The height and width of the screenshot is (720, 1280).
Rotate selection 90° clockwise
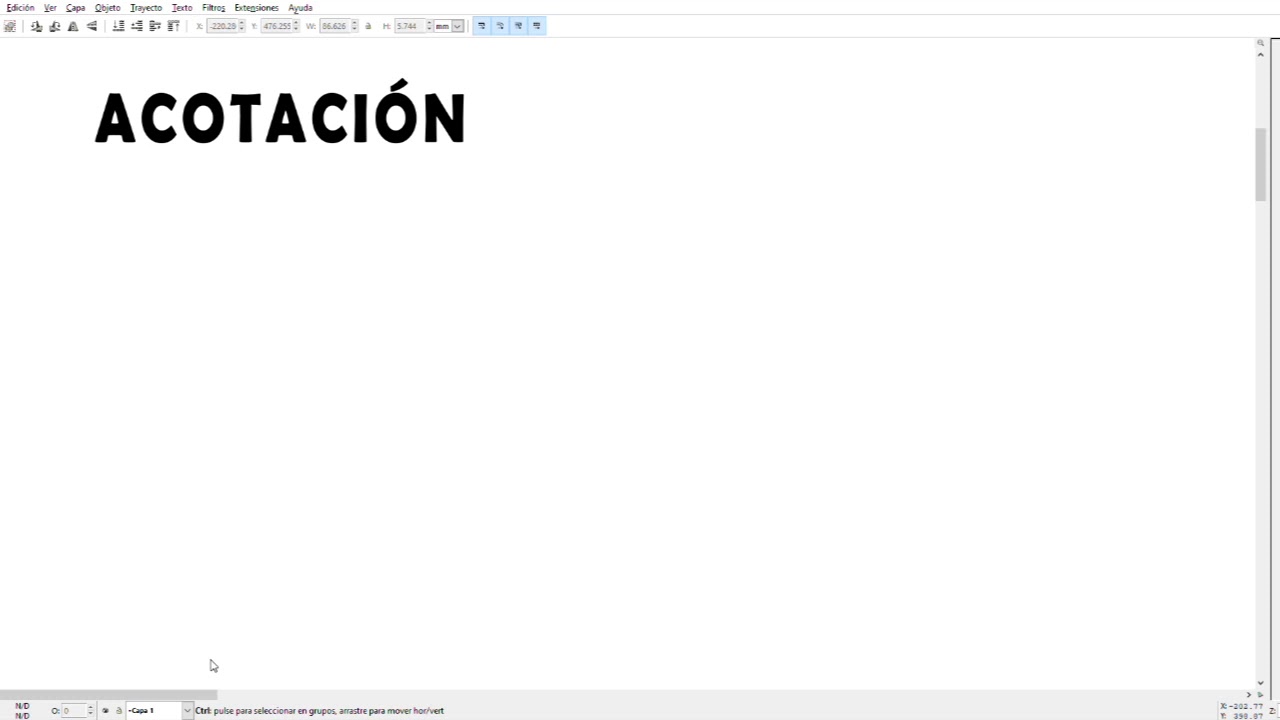pyautogui.click(x=54, y=26)
